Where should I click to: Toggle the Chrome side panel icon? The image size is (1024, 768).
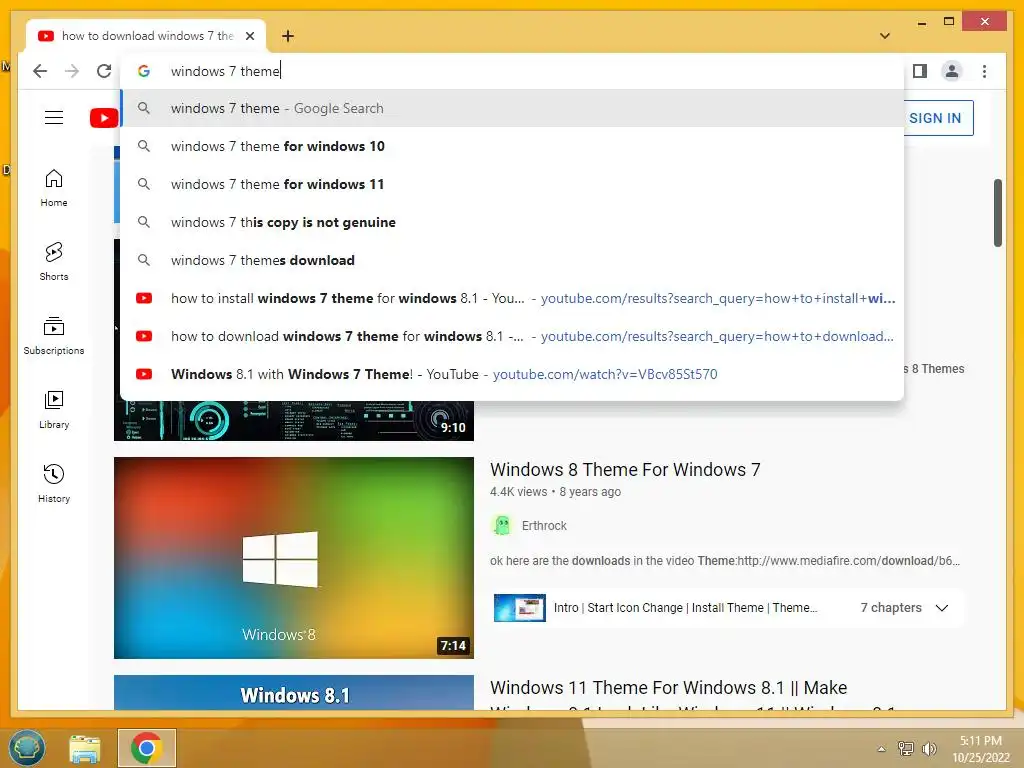click(920, 71)
